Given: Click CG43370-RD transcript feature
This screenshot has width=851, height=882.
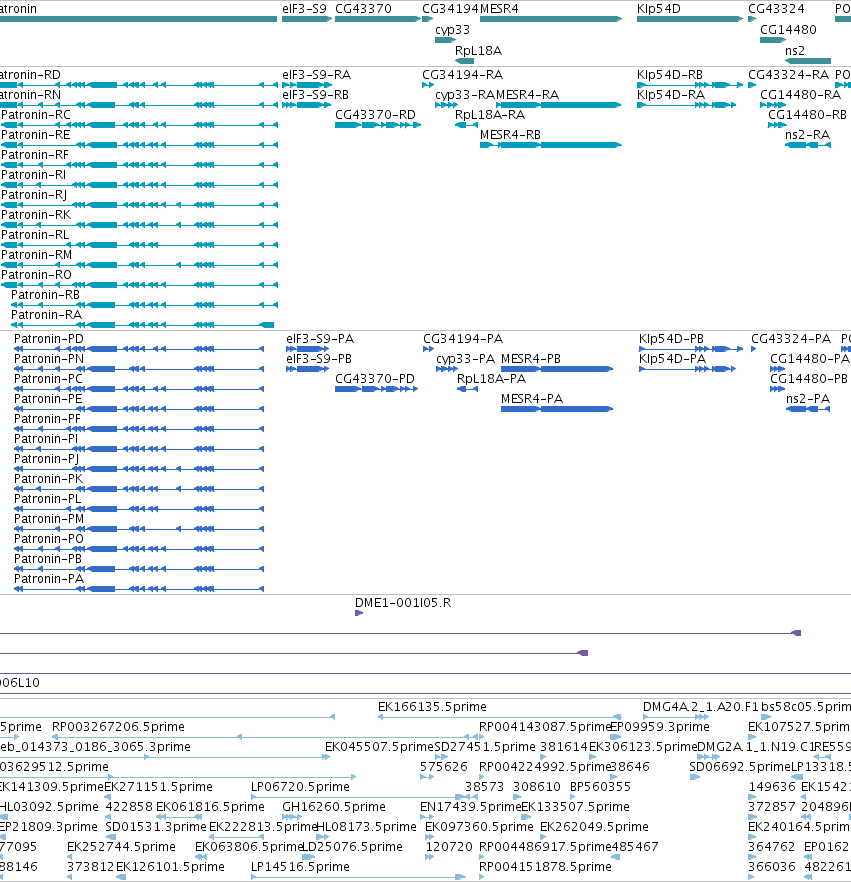Looking at the screenshot, I should click(377, 125).
